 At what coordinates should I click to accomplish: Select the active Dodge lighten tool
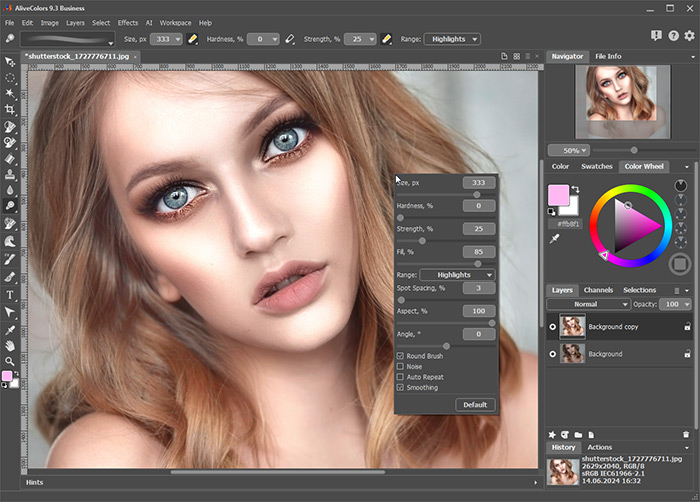pos(9,206)
